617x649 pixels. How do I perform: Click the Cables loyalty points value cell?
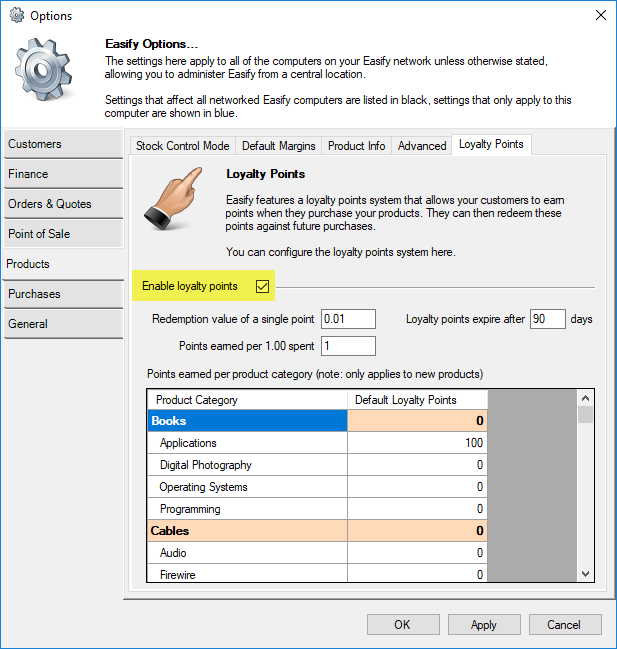click(x=417, y=531)
